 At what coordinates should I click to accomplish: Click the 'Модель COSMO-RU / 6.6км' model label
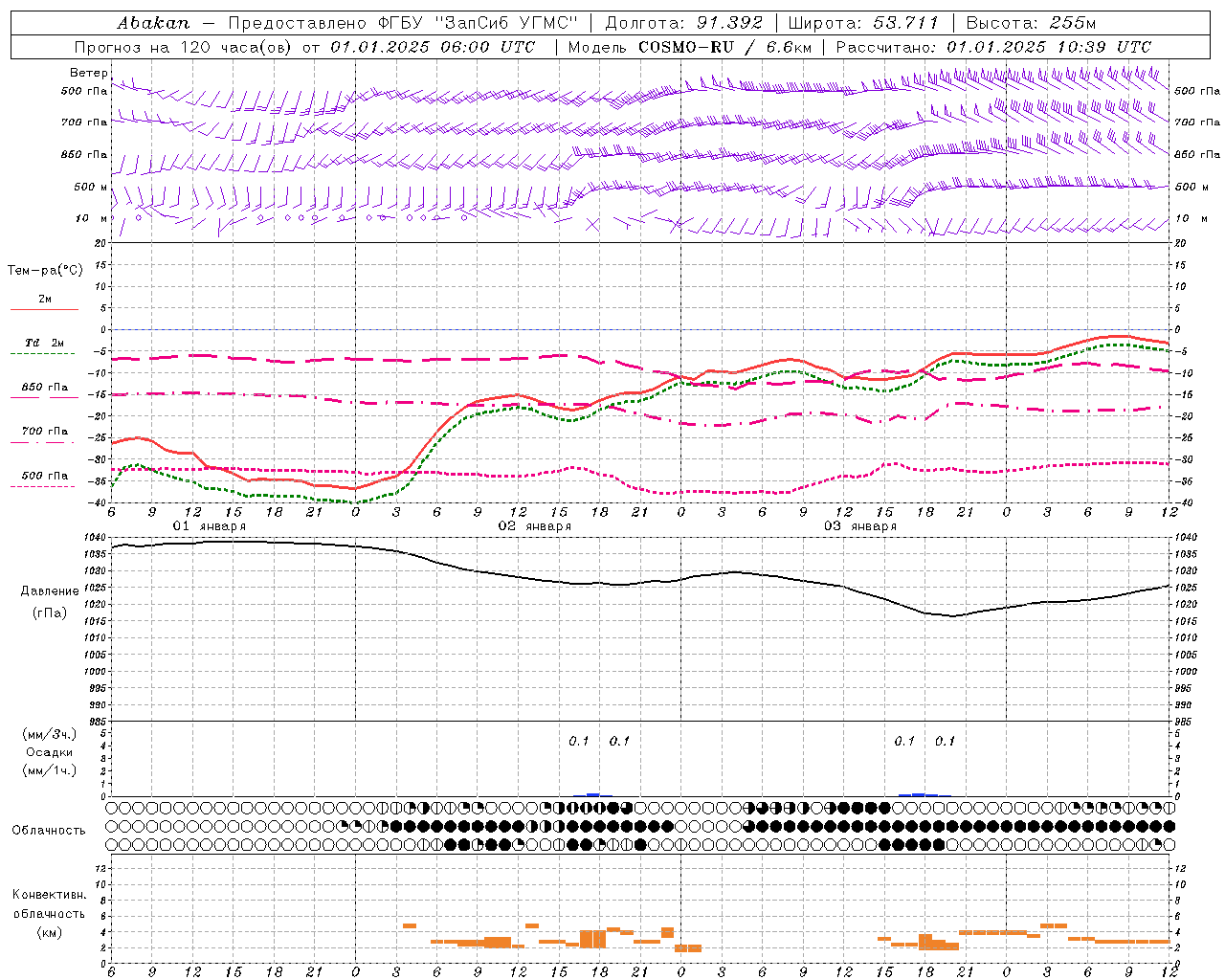pyautogui.click(x=690, y=47)
